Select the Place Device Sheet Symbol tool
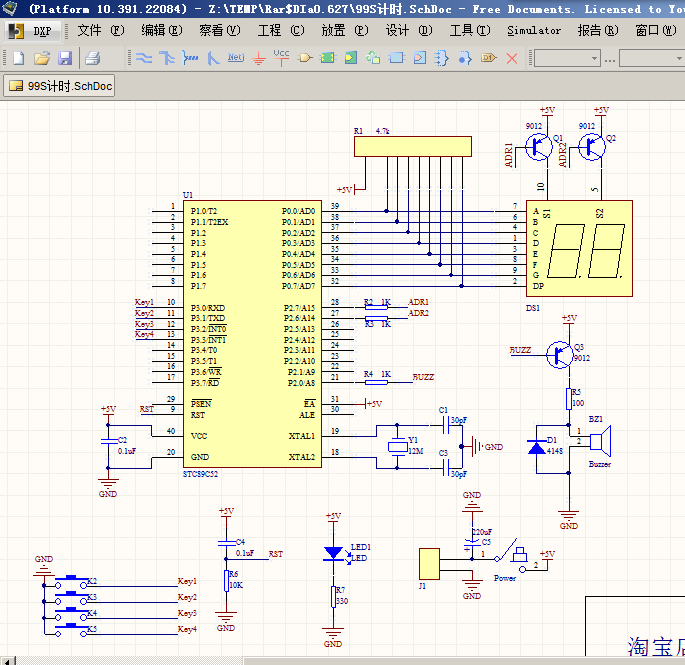685x665 pixels. click(x=373, y=58)
